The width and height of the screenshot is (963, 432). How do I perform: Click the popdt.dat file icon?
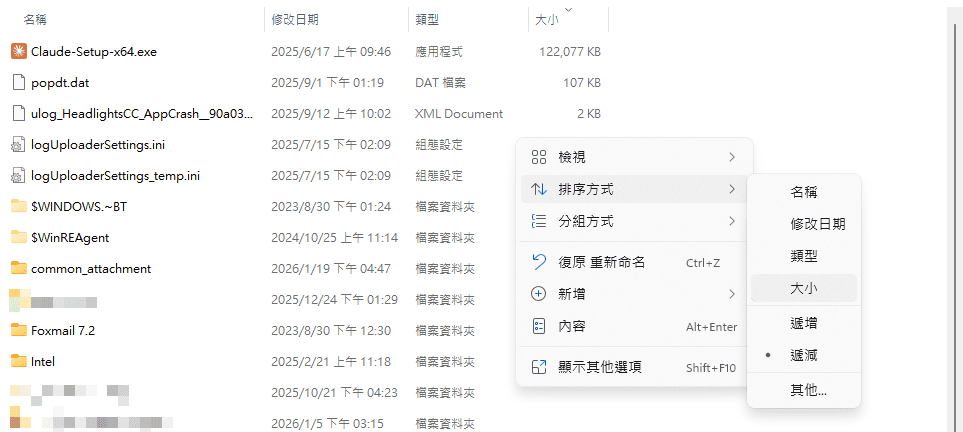pos(19,82)
